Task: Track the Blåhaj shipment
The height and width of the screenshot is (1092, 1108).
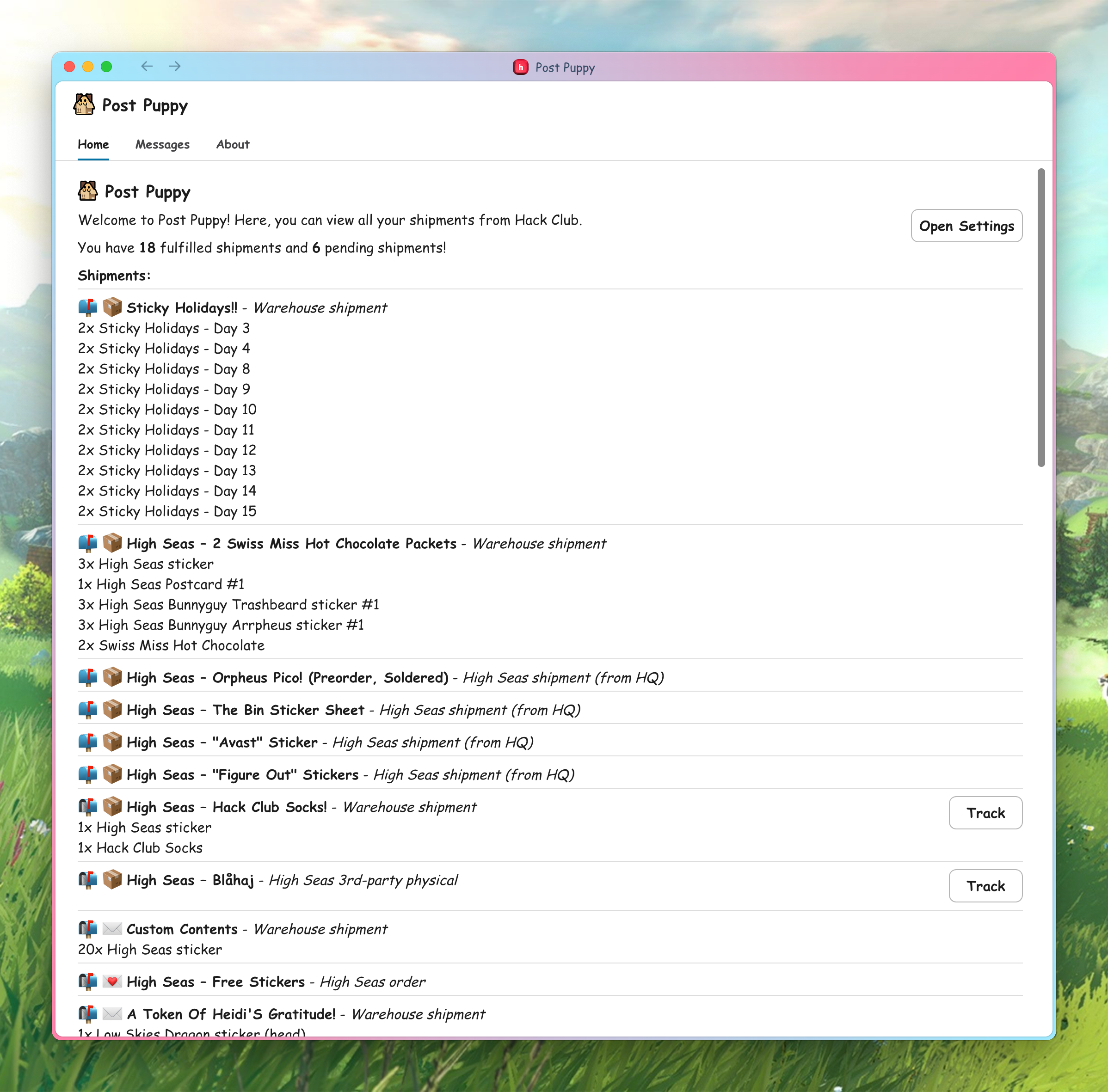Action: tap(985, 886)
